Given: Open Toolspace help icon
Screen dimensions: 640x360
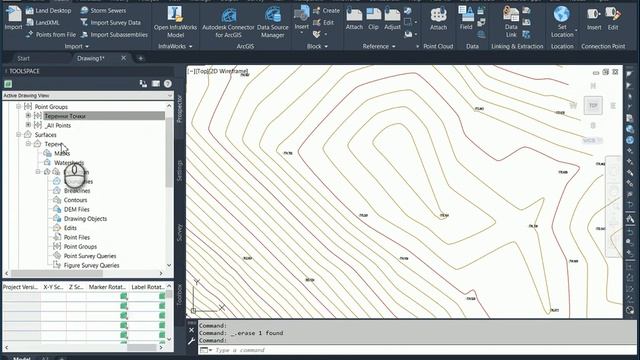Looking at the screenshot, I should point(167,84).
